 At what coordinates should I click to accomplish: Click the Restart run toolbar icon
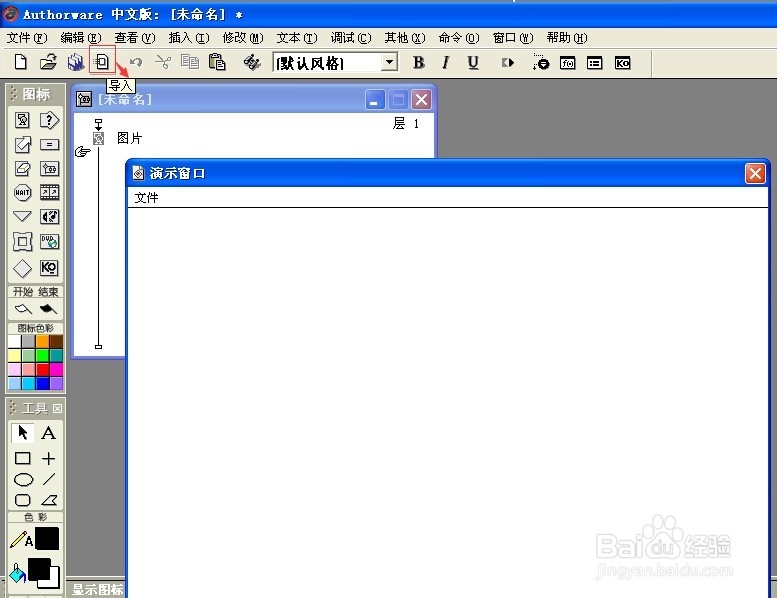[508, 63]
